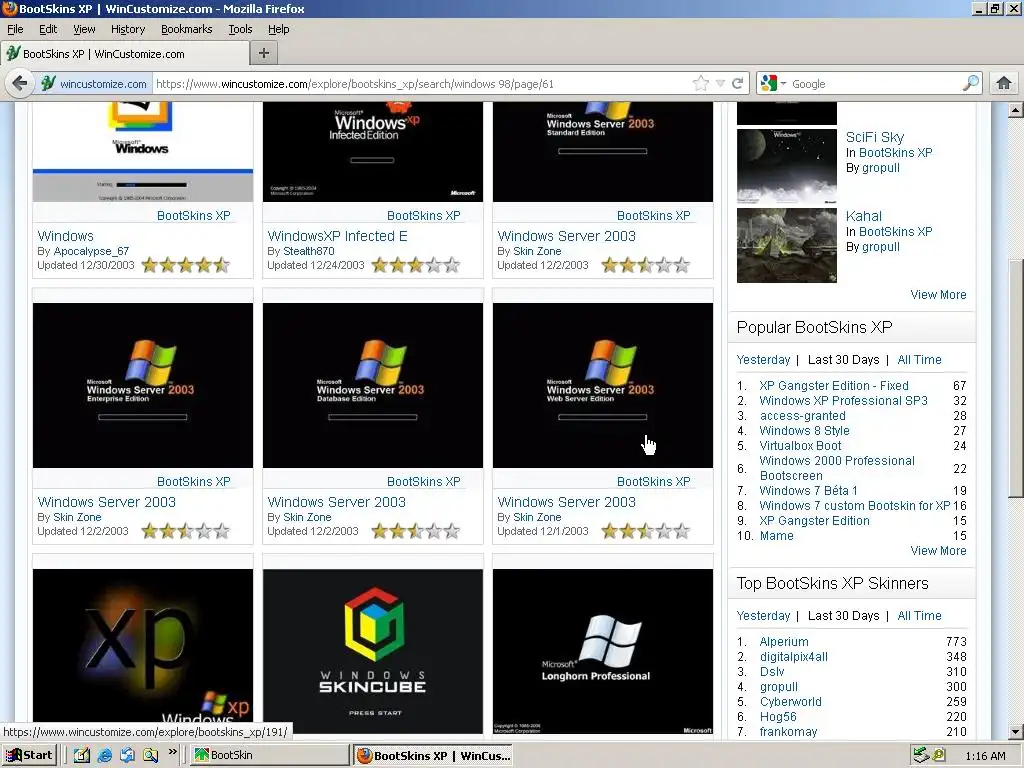Image resolution: width=1024 pixels, height=768 pixels.
Task: Open skinner Alperium profile link
Action: [x=784, y=642]
